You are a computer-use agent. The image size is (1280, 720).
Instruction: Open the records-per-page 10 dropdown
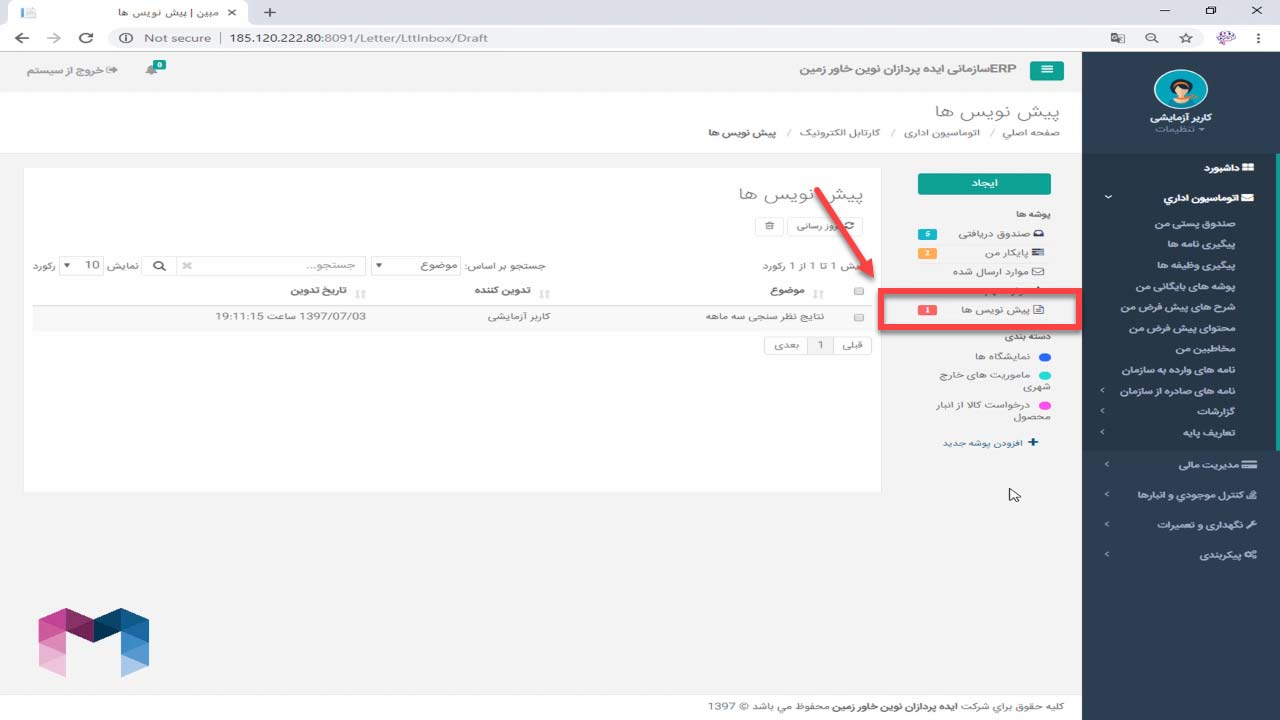pos(82,266)
